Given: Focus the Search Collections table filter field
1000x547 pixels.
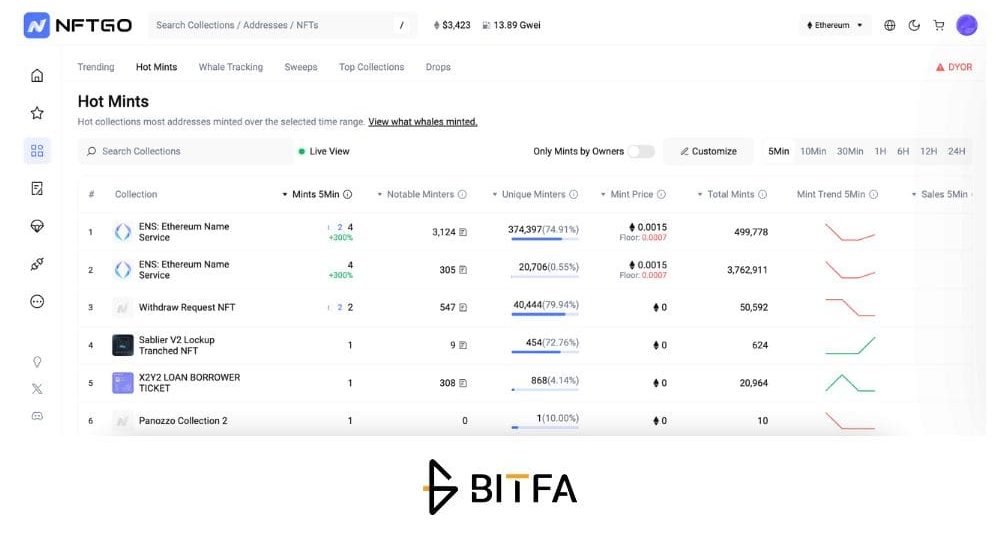Looking at the screenshot, I should pos(185,151).
